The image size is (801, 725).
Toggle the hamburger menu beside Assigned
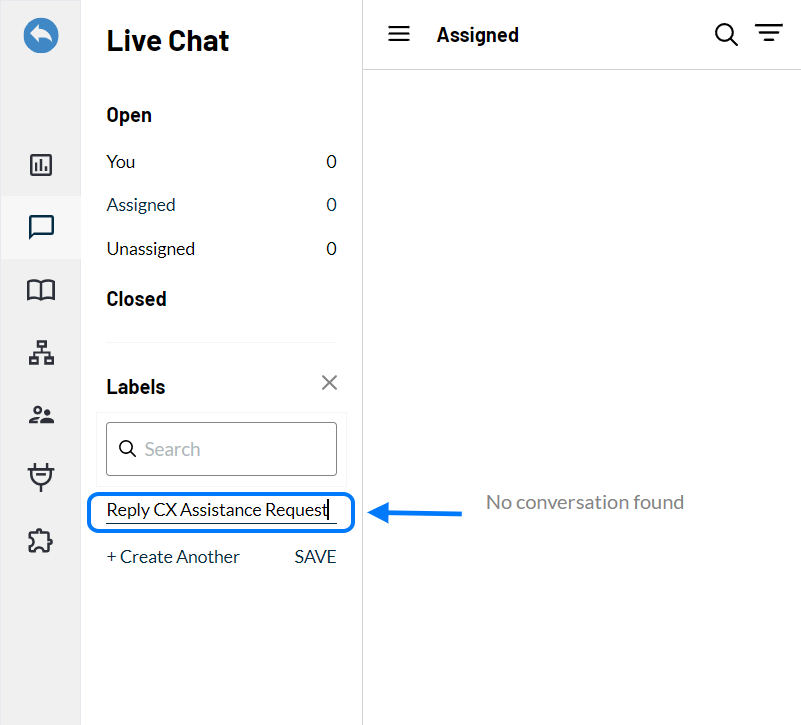pyautogui.click(x=399, y=34)
